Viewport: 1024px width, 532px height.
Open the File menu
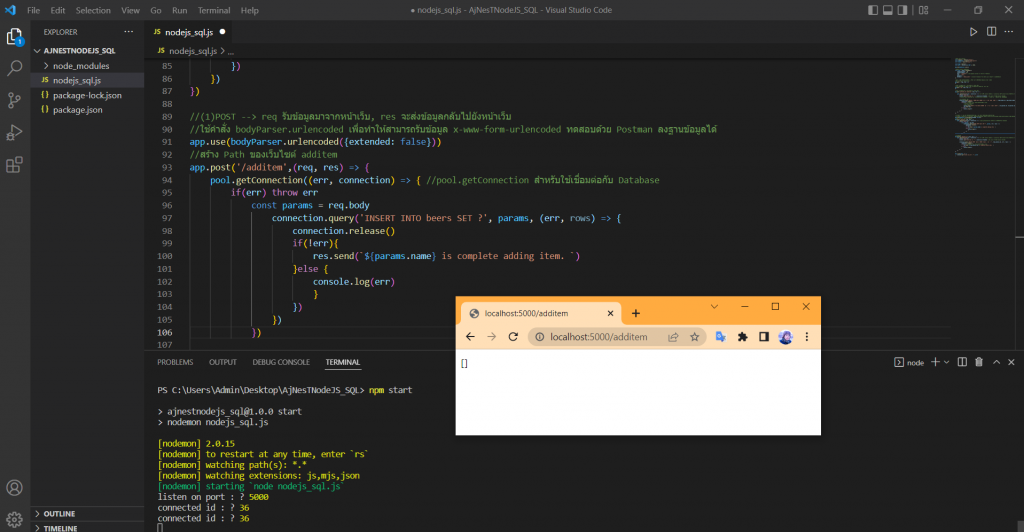[33, 10]
